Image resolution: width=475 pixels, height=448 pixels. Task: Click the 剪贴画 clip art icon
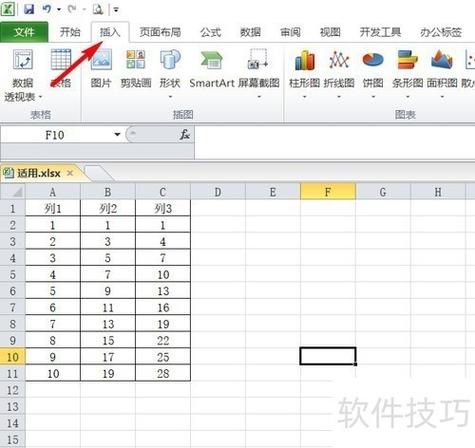coord(136,59)
